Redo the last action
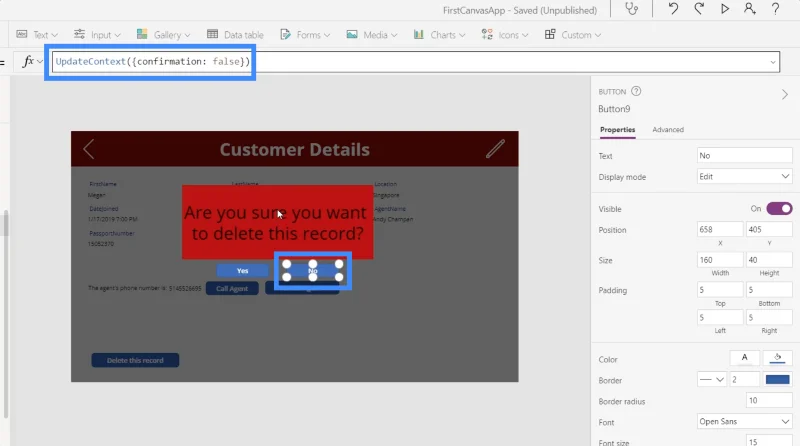Screen dimensions: 800x446 tap(699, 9)
